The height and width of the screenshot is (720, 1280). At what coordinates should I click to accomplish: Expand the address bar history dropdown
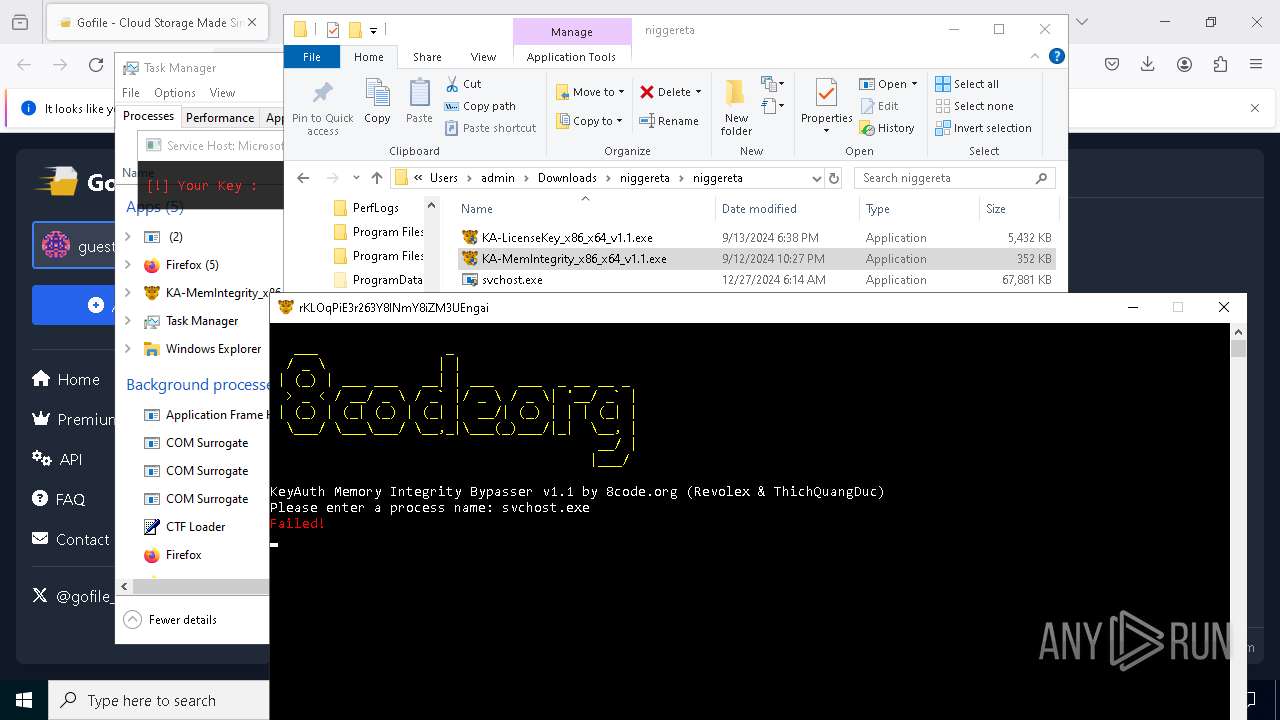tap(817, 178)
